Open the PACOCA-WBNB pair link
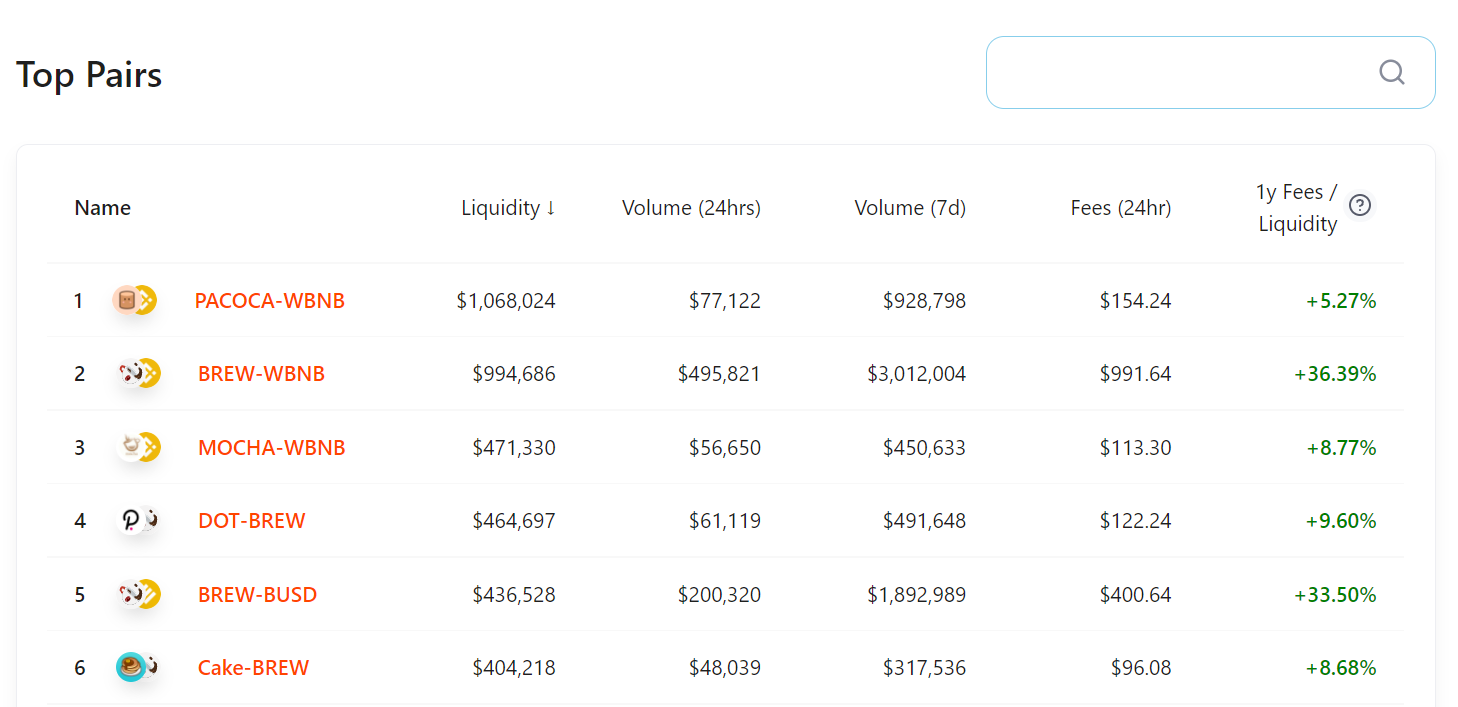The image size is (1458, 707). (x=270, y=301)
